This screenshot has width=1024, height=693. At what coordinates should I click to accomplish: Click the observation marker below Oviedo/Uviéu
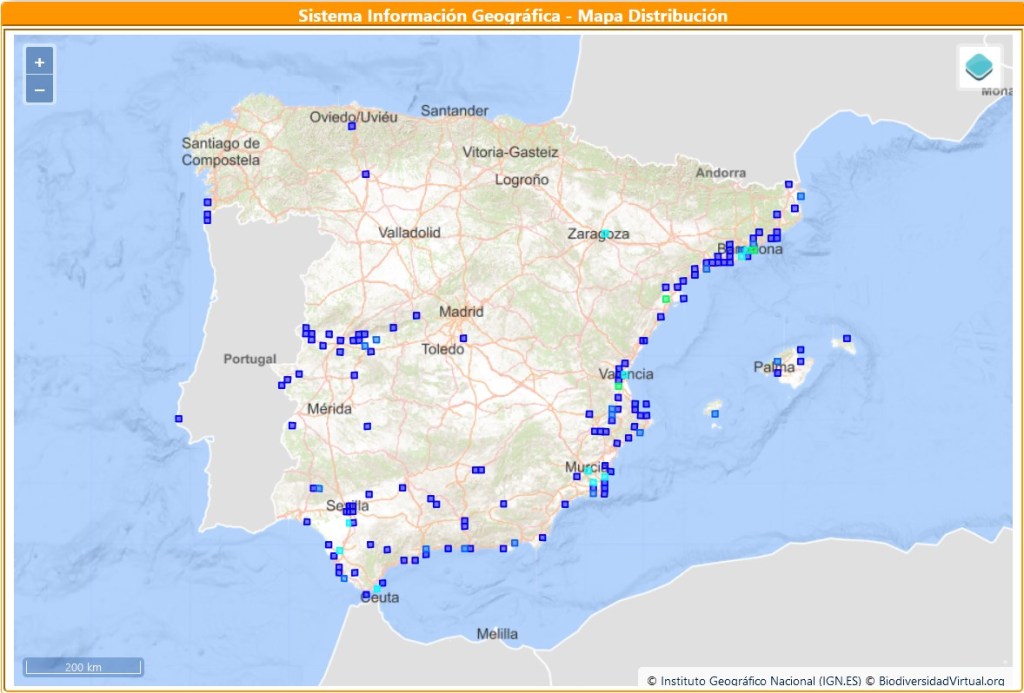coord(352,126)
